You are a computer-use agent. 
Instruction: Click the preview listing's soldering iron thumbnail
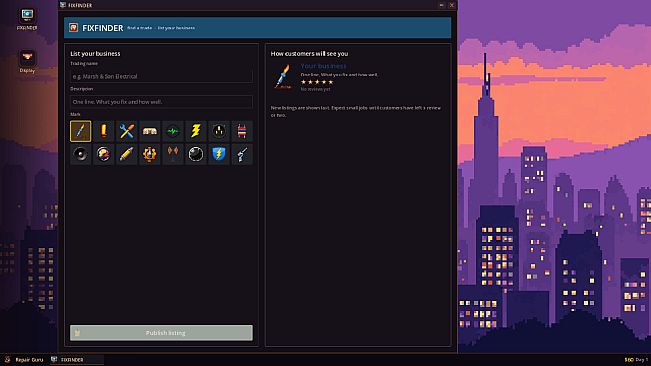point(283,77)
